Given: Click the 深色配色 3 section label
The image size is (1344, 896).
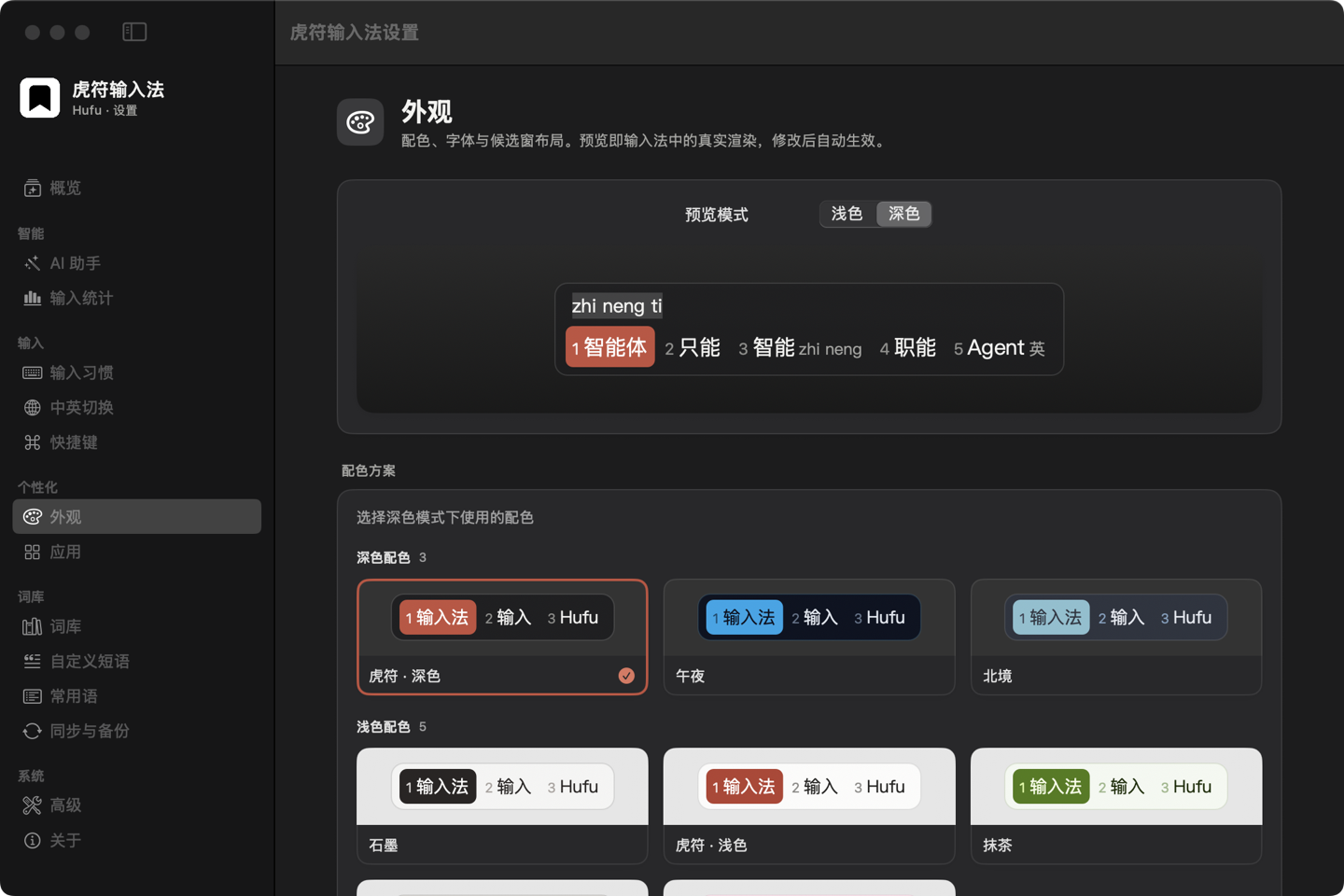Looking at the screenshot, I should (x=391, y=557).
